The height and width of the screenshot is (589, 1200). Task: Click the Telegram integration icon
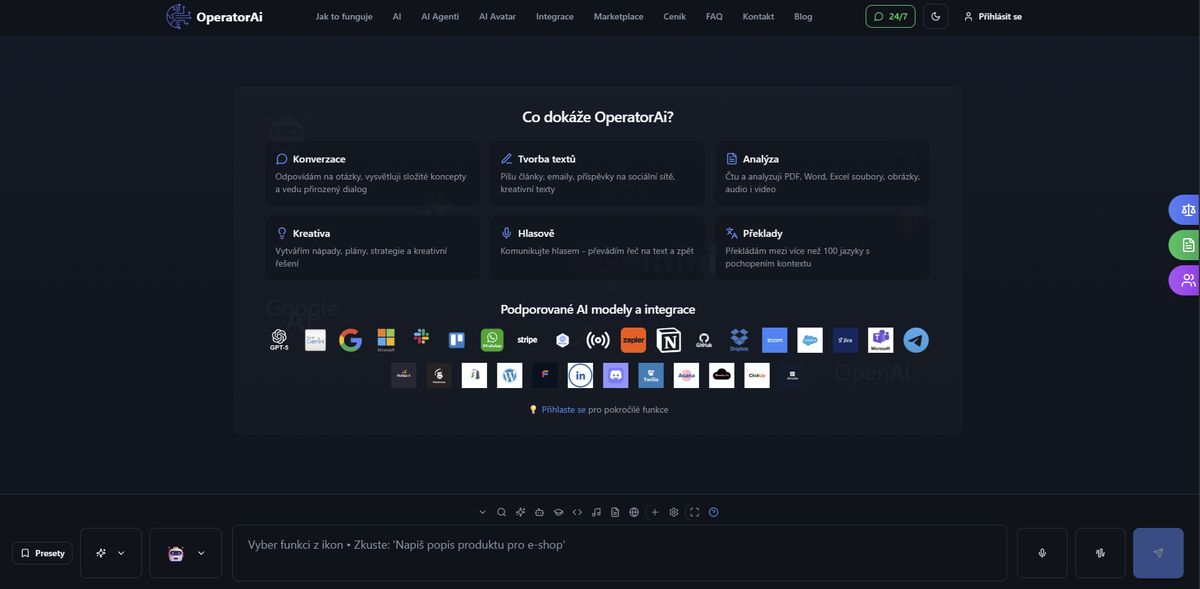(x=916, y=340)
